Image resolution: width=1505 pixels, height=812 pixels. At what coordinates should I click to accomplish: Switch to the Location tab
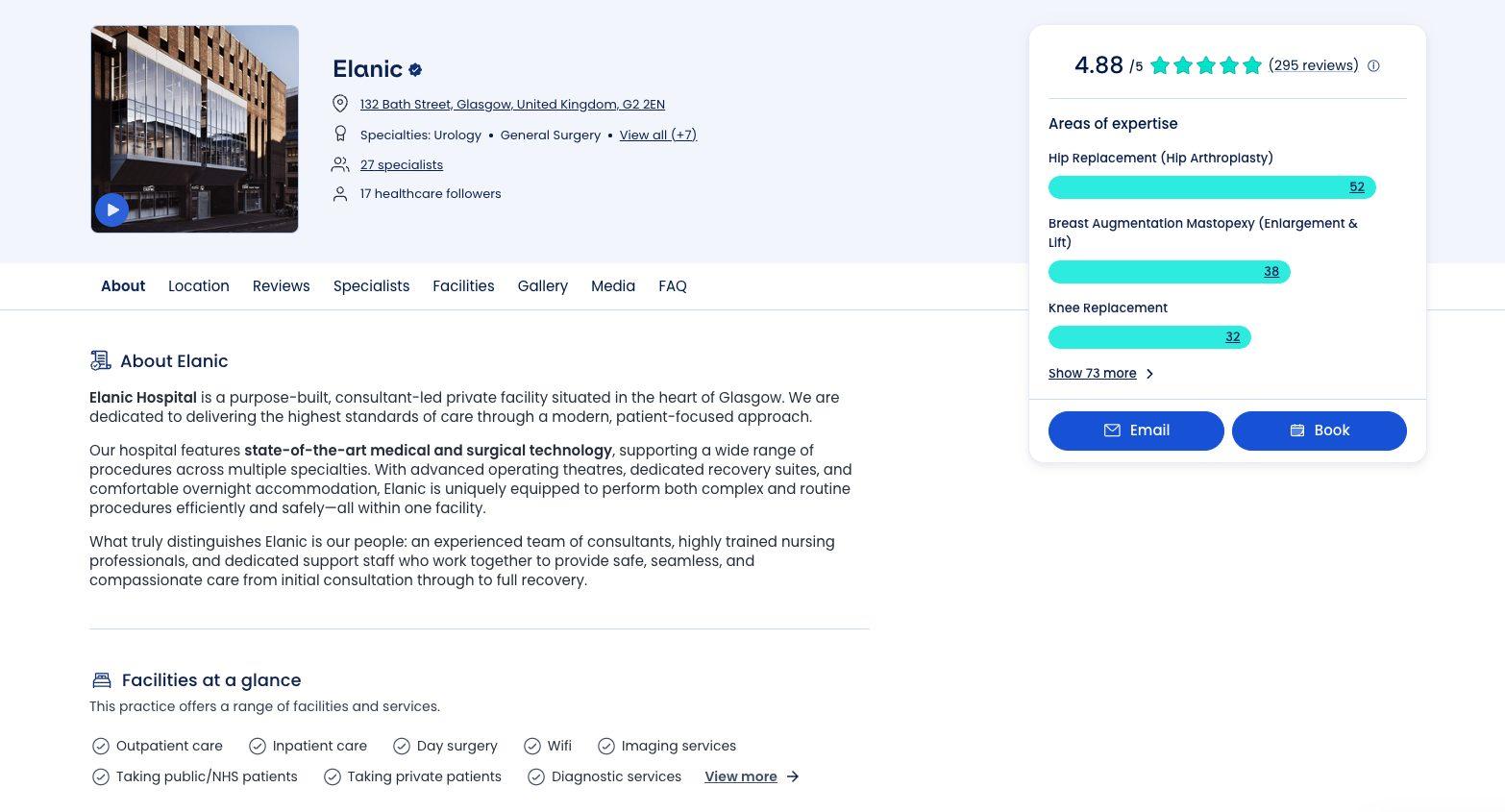pos(199,286)
